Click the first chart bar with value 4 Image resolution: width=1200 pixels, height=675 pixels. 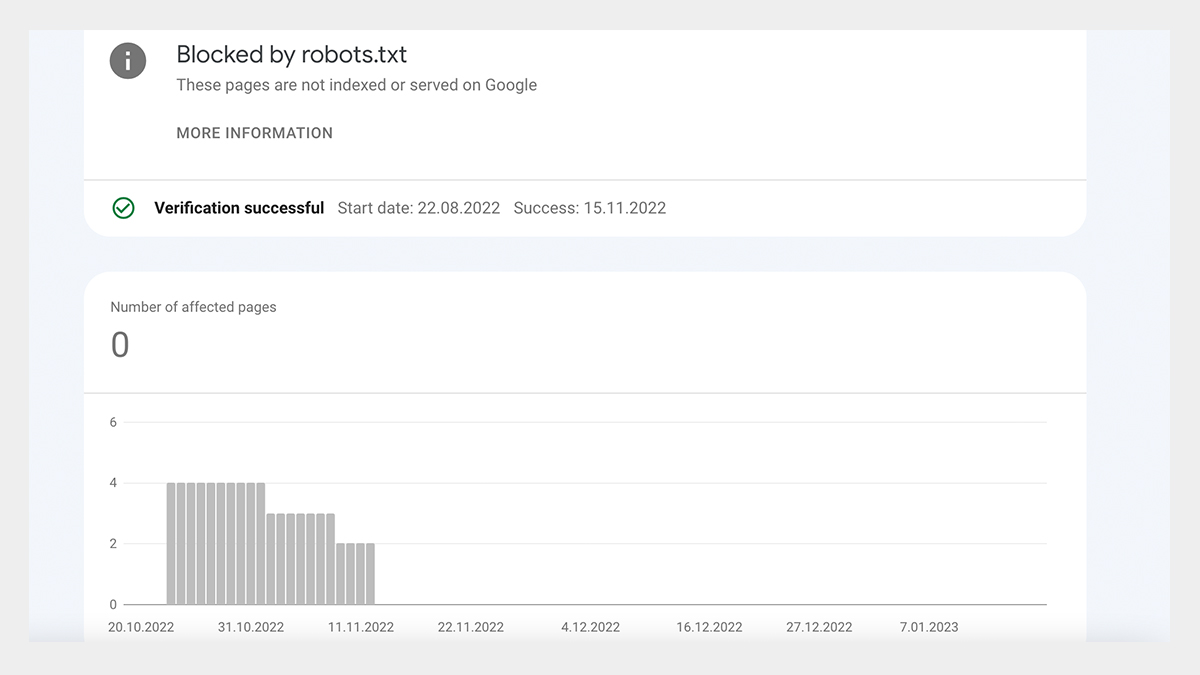171,544
